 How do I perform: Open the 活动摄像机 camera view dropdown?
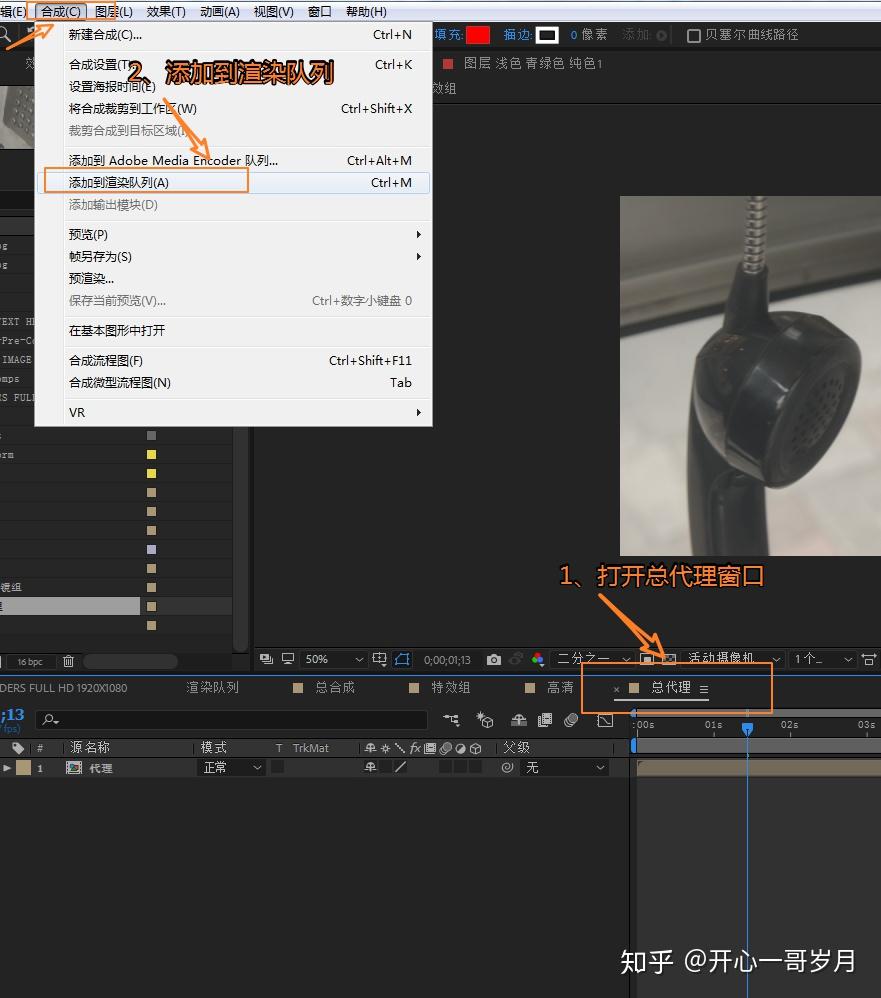pos(732,659)
